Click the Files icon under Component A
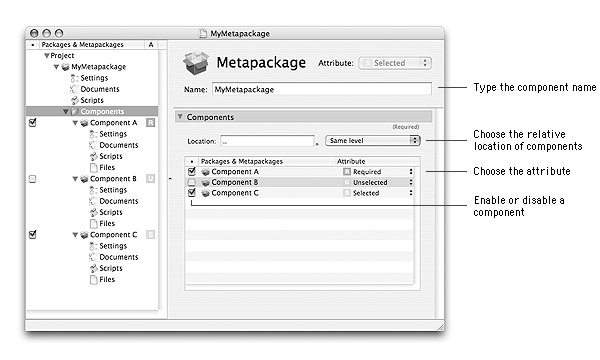The height and width of the screenshot is (360, 600). pos(93,168)
